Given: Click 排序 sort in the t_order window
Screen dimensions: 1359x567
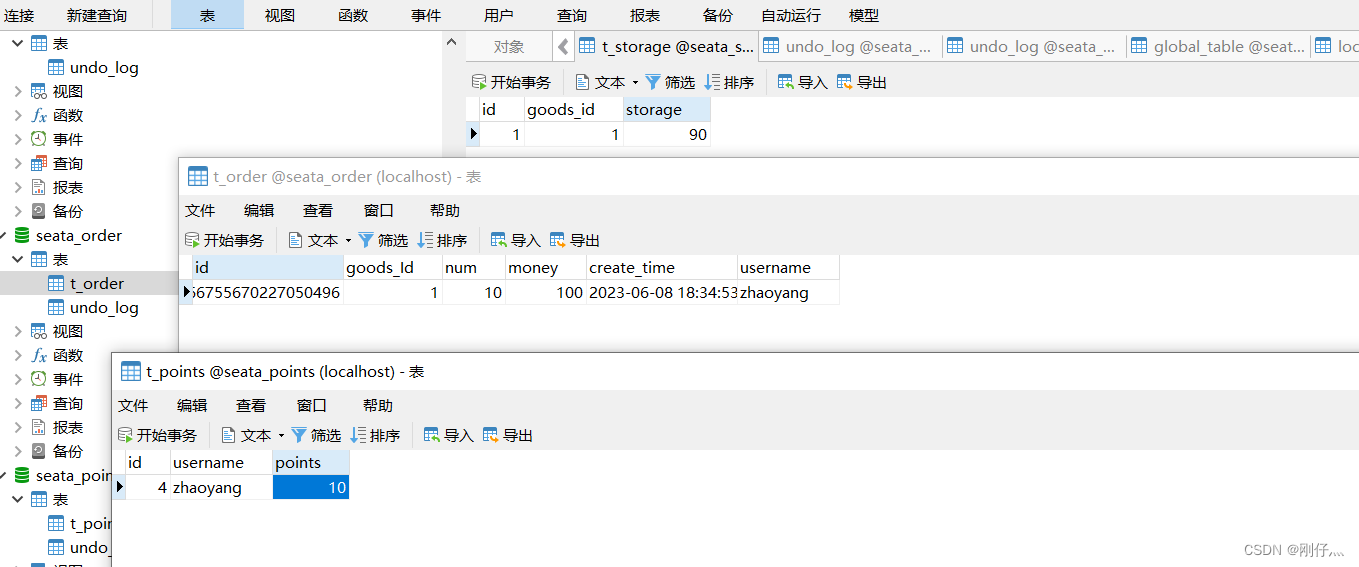Looking at the screenshot, I should [441, 240].
